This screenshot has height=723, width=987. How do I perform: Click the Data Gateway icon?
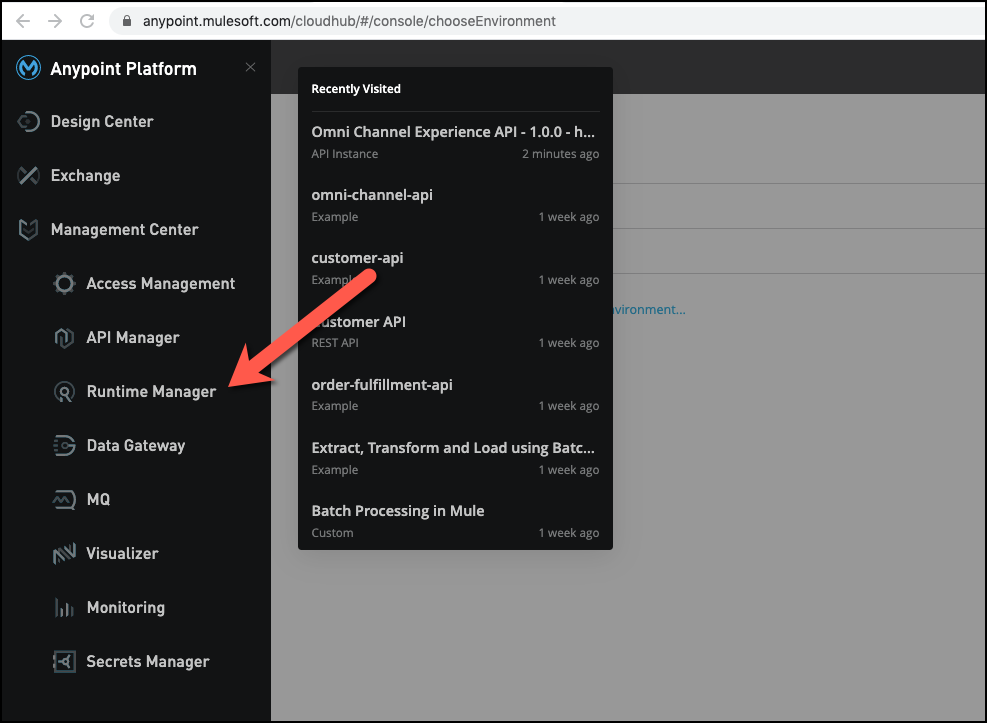pos(64,446)
